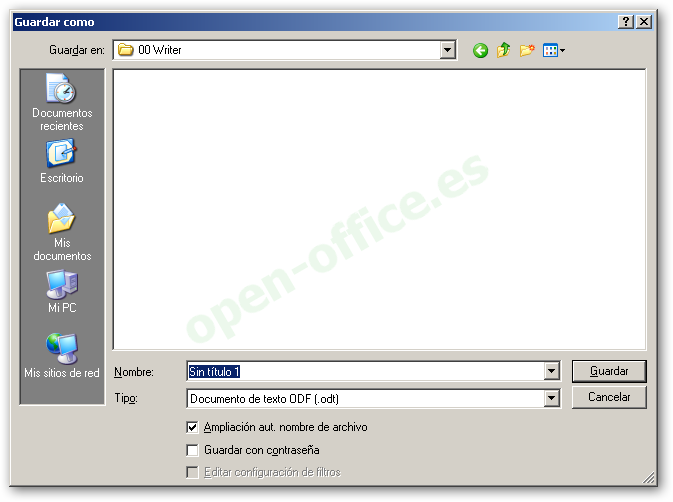The width and height of the screenshot is (673, 502).
Task: Jump to Escritorio location
Action: 62,161
